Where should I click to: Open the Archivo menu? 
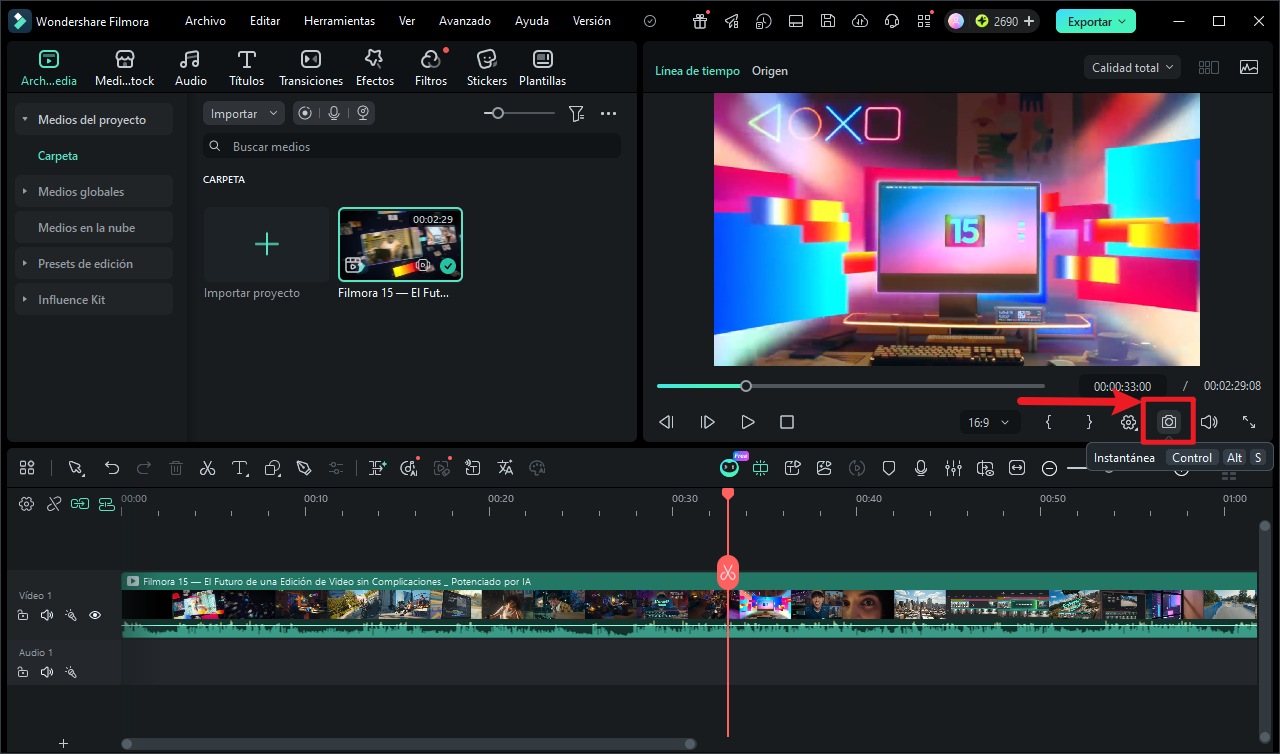pyautogui.click(x=205, y=21)
